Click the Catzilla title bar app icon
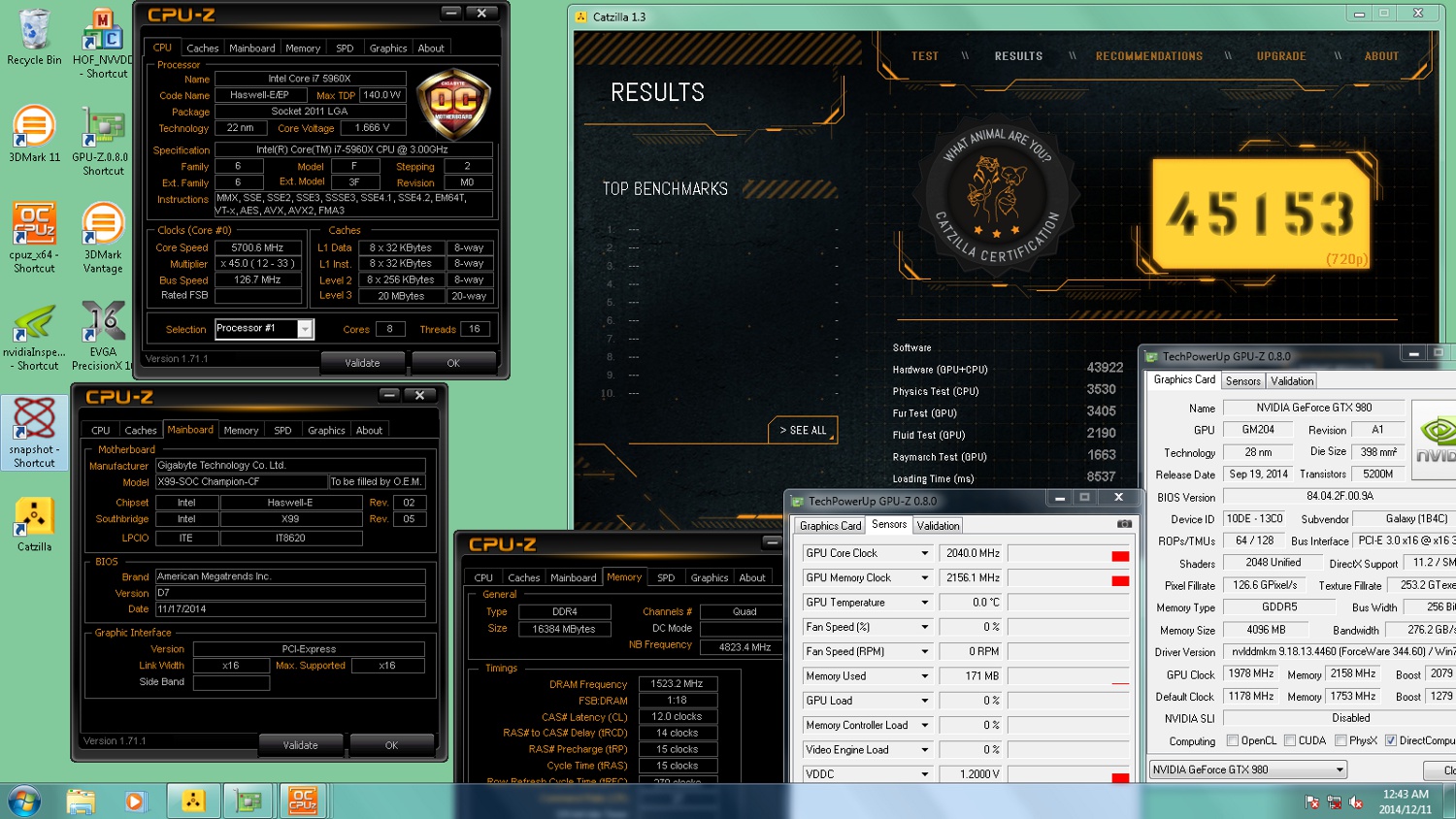The width and height of the screenshot is (1456, 819). pyautogui.click(x=581, y=16)
